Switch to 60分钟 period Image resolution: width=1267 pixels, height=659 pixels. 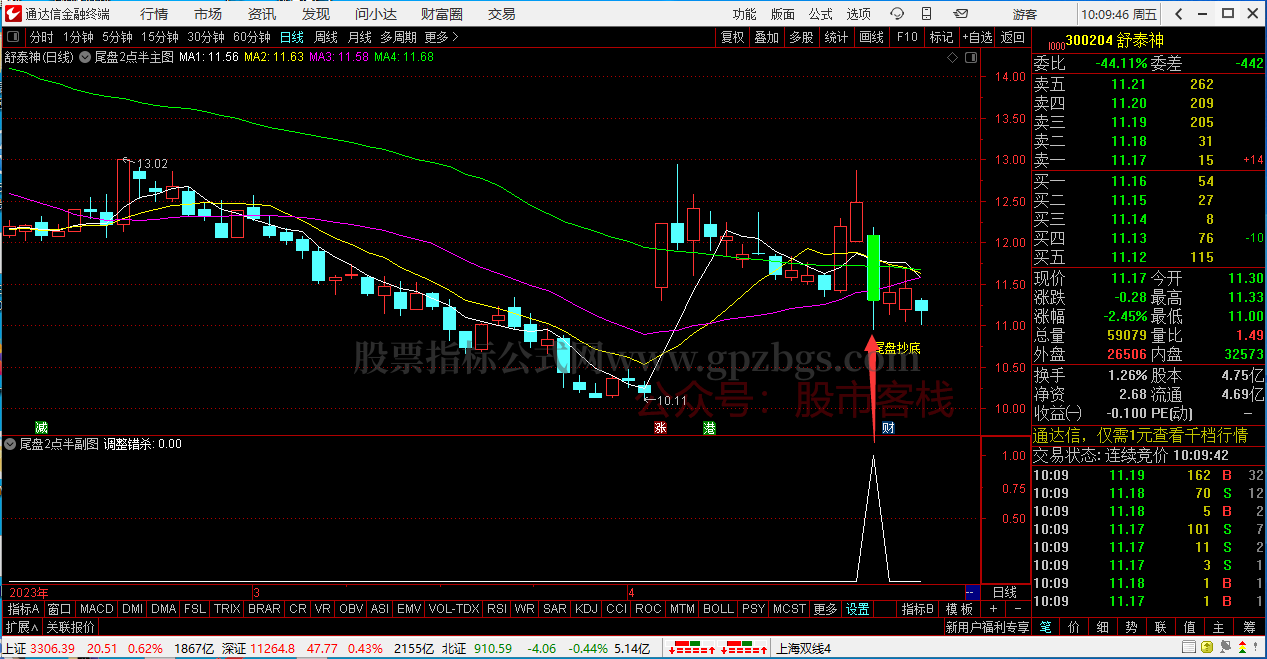tap(252, 37)
